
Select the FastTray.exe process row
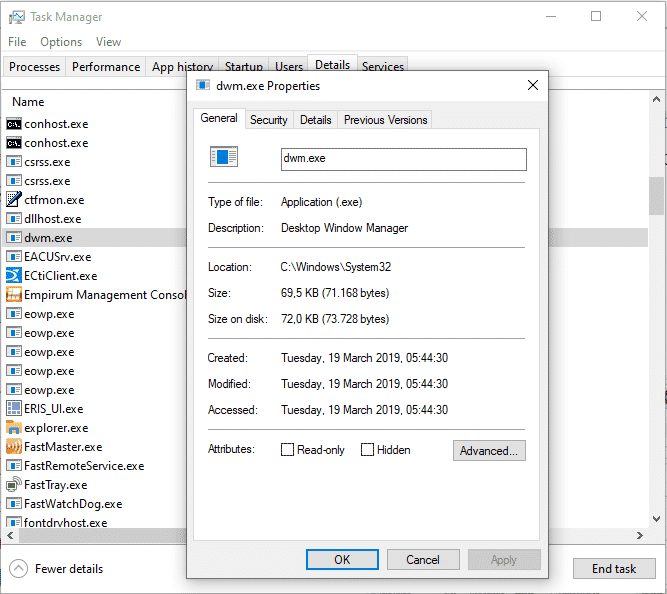(94, 484)
